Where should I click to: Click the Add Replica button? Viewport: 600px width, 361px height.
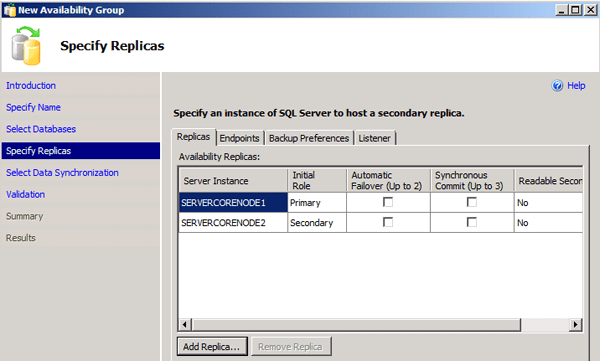point(212,346)
